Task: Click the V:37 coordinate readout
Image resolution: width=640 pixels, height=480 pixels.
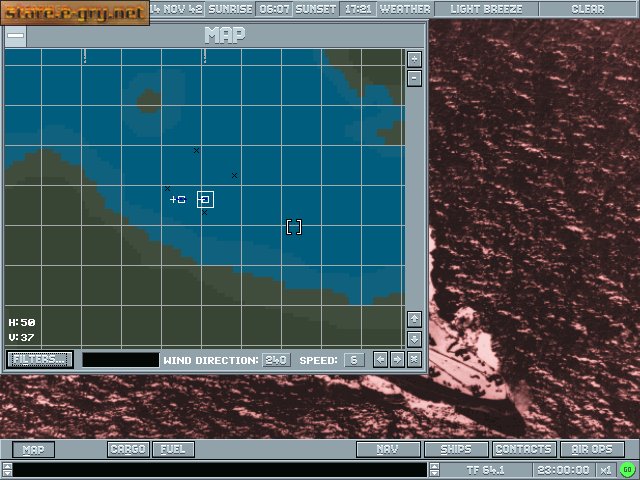Action: point(21,338)
